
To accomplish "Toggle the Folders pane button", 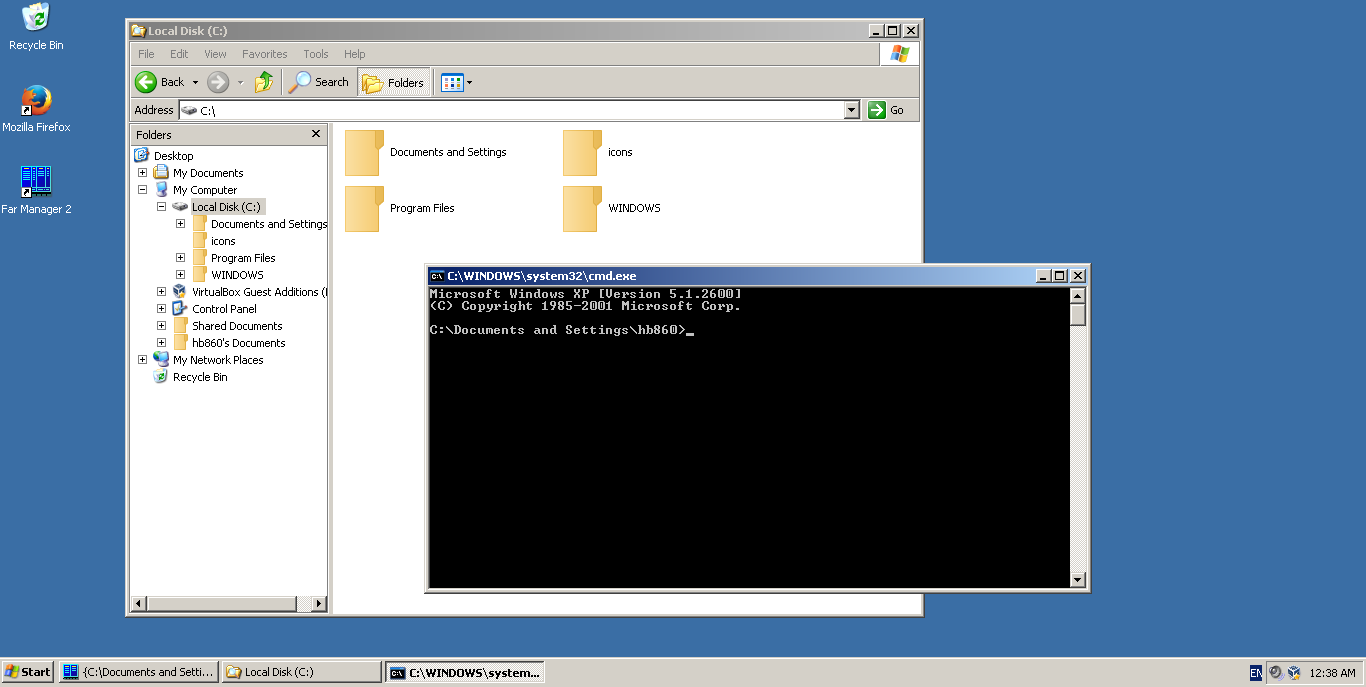I will pos(393,82).
